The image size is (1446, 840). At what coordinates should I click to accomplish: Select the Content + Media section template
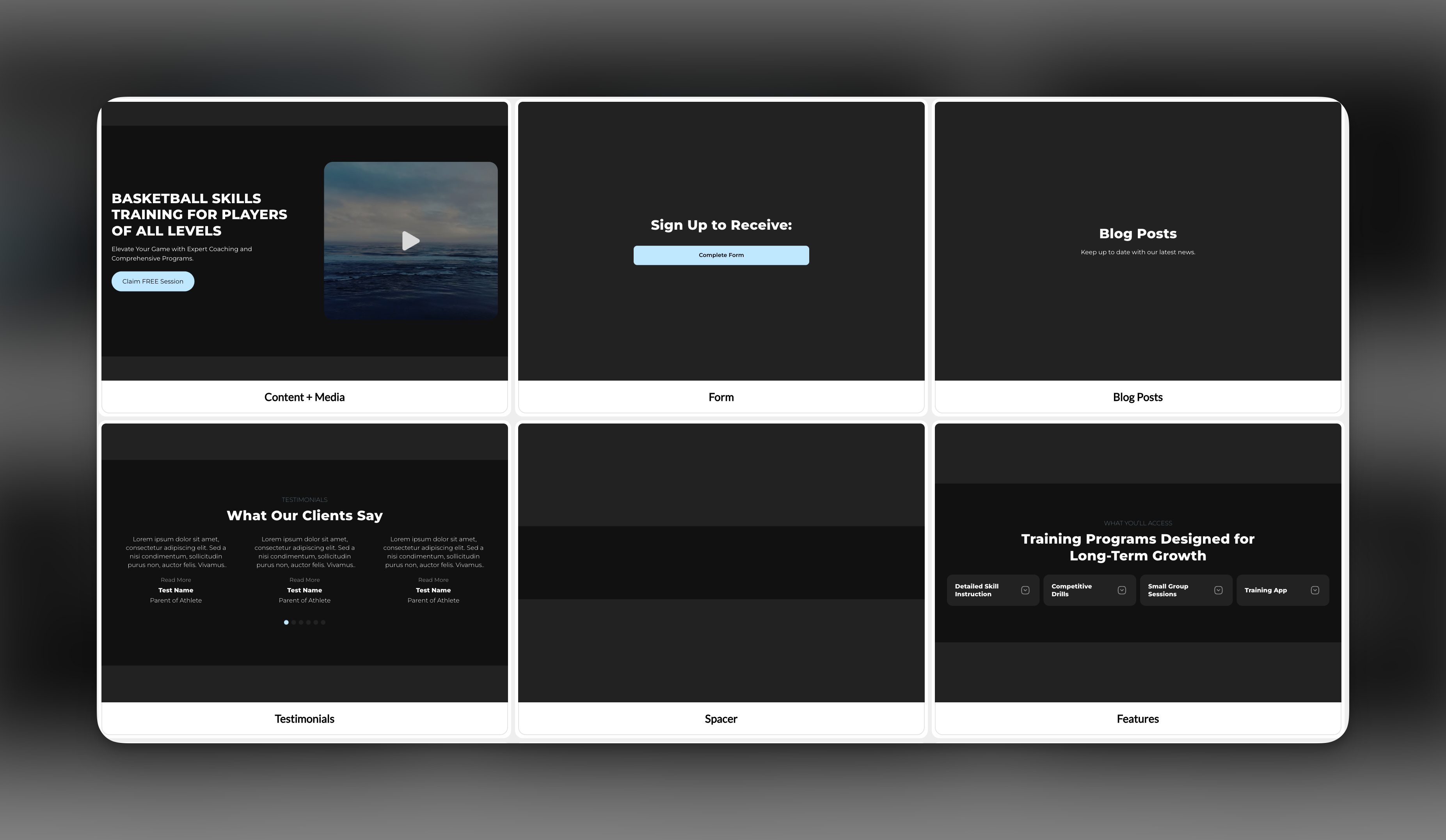[304, 397]
